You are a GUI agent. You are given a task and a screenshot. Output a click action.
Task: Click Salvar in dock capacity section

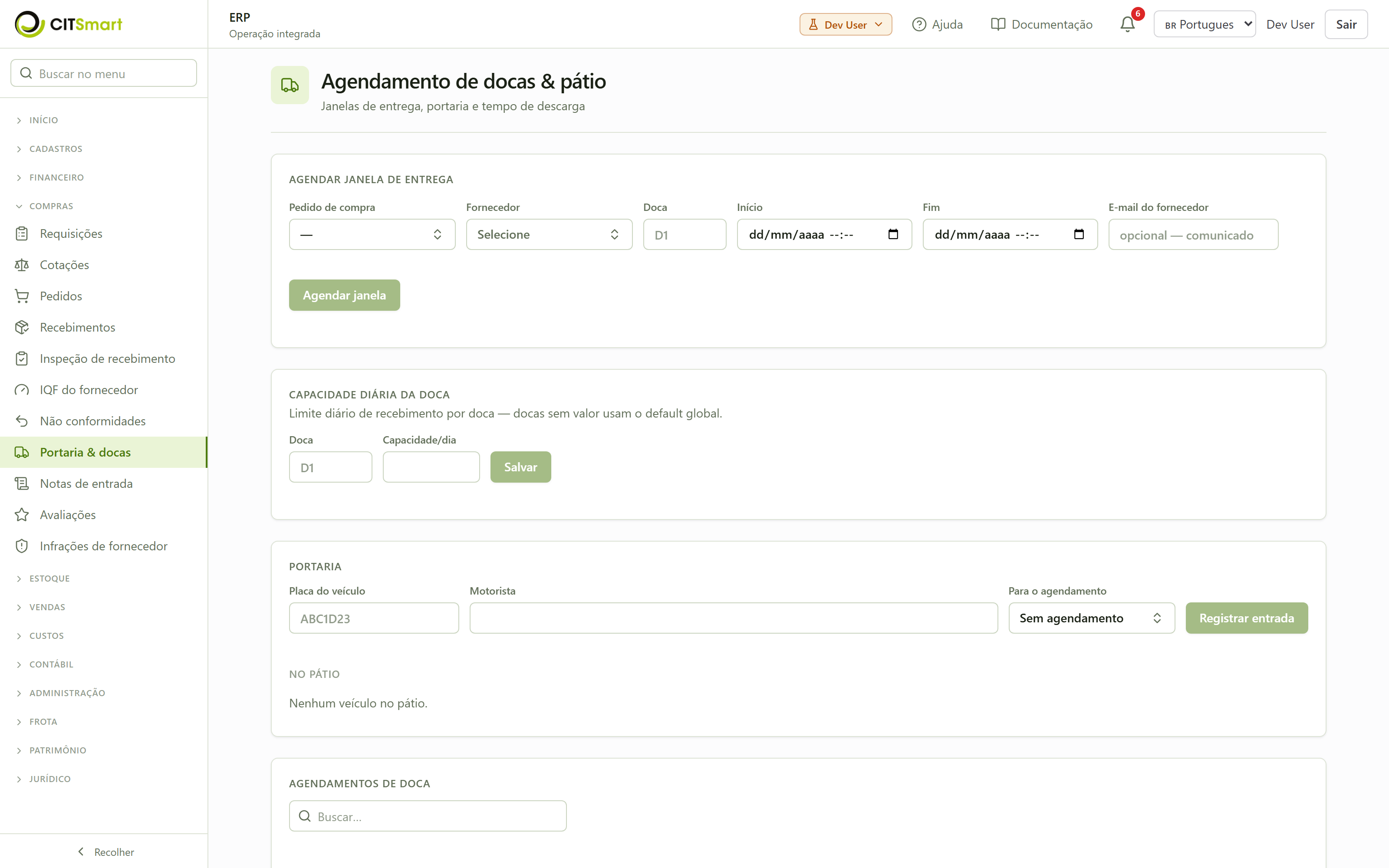click(x=520, y=467)
